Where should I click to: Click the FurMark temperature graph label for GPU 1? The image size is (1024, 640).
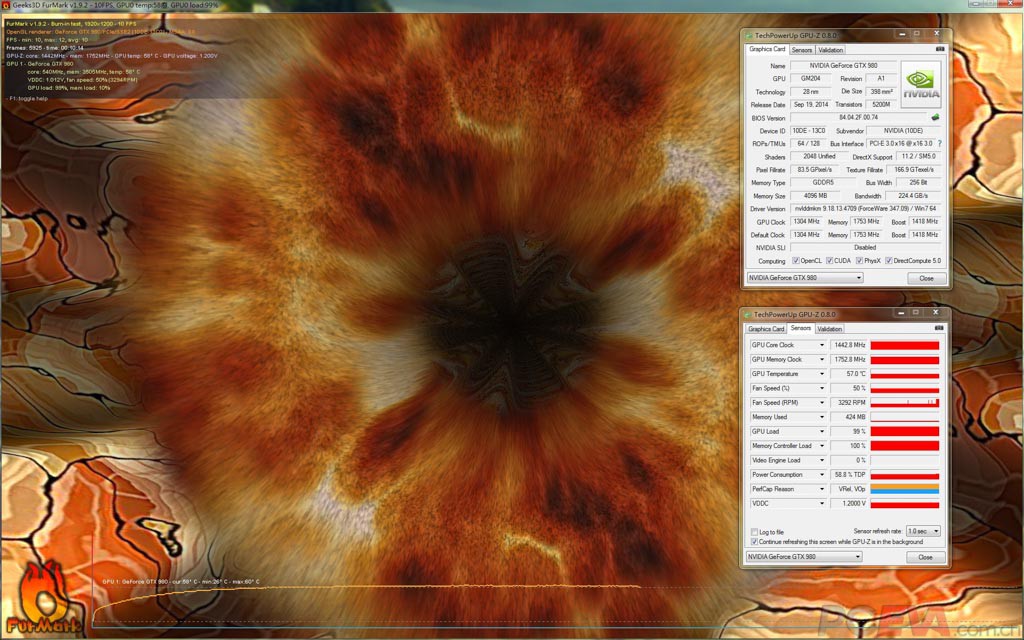click(181, 581)
